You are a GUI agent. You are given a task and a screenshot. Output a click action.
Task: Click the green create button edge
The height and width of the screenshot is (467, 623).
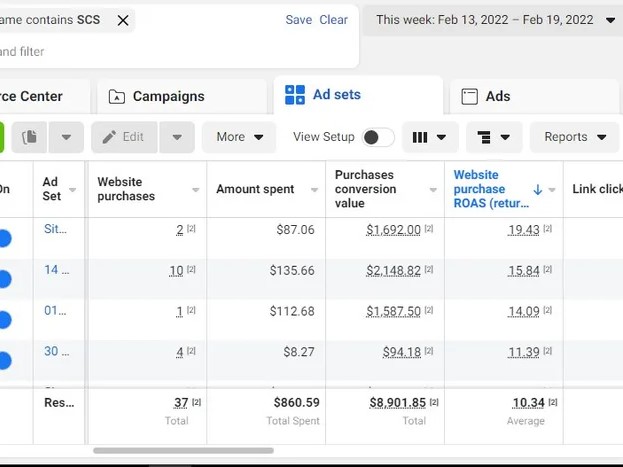(2, 137)
